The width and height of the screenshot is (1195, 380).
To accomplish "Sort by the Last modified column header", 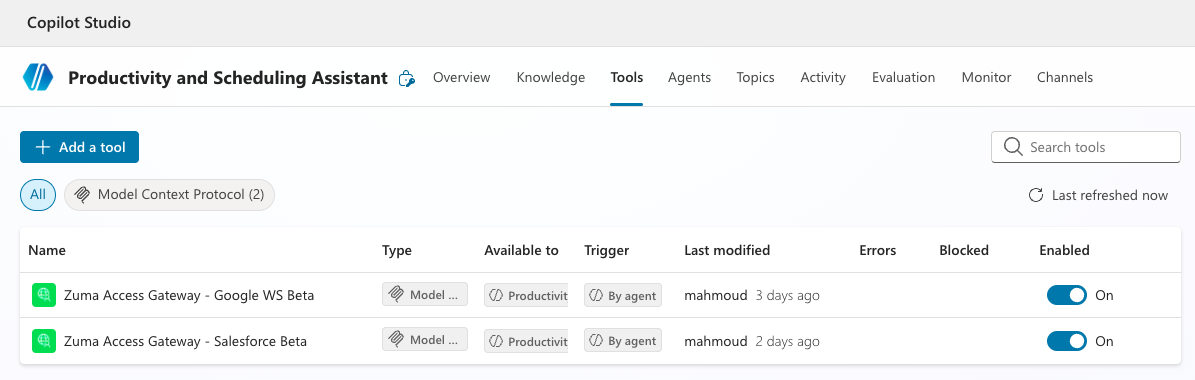I will click(727, 250).
